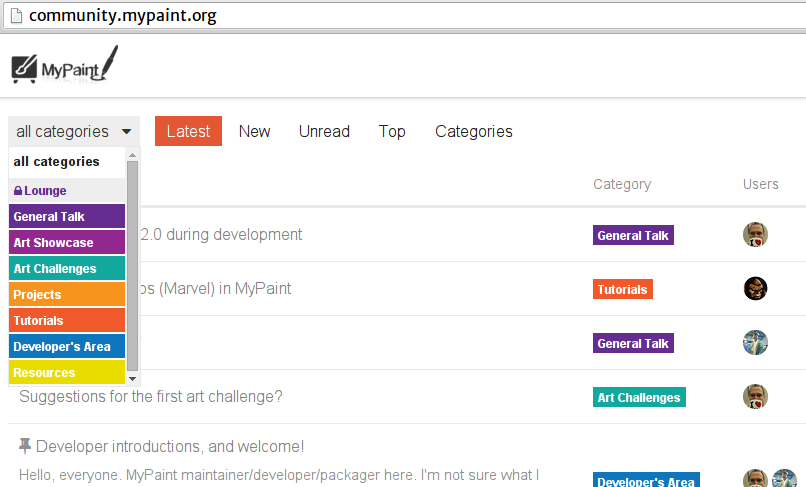Viewport: 806px width, 487px height.
Task: Choose Resources from category dropdown
Action: [67, 372]
